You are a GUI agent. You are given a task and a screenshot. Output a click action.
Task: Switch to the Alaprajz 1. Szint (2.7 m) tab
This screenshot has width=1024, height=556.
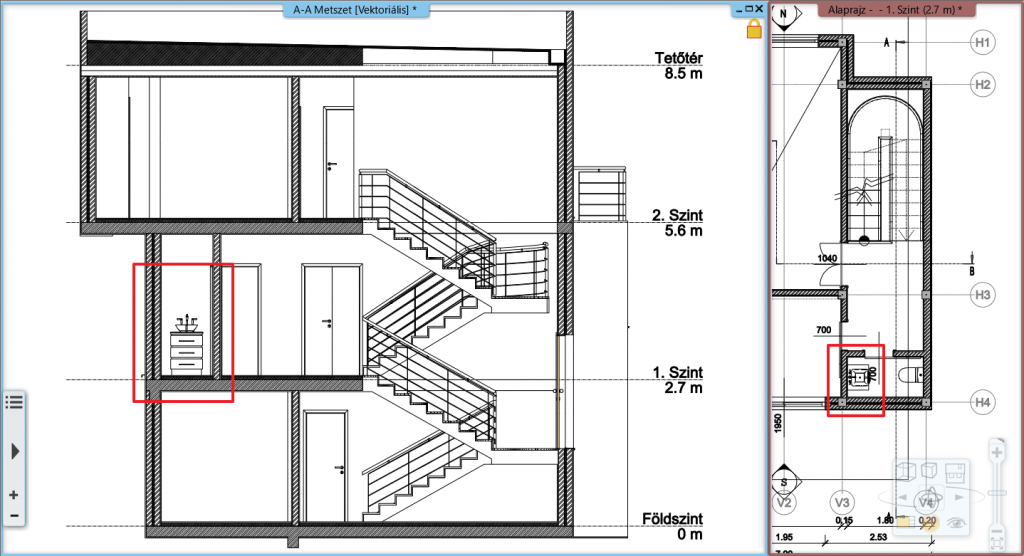[895, 9]
